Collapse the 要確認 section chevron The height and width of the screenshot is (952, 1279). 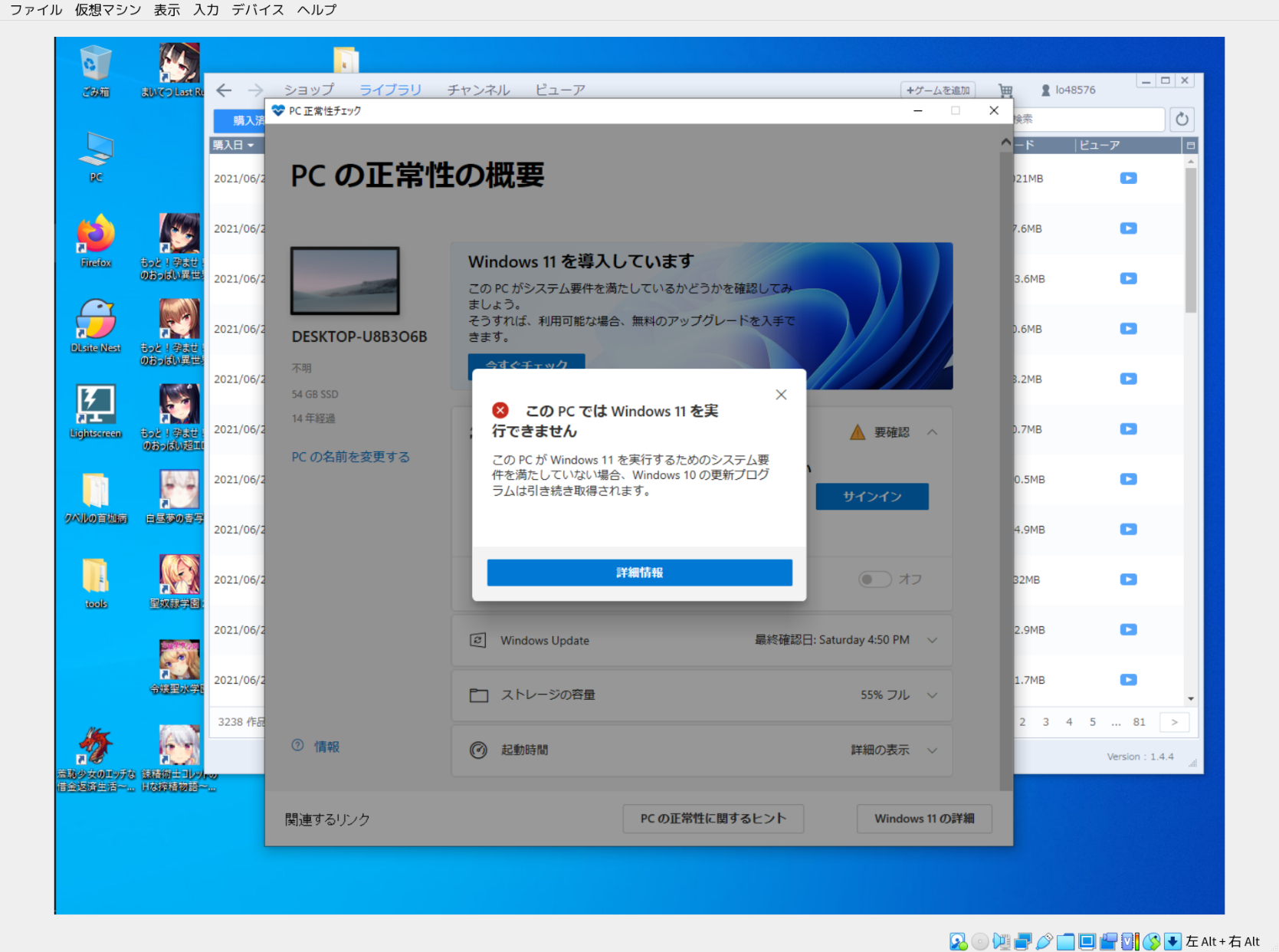(932, 432)
